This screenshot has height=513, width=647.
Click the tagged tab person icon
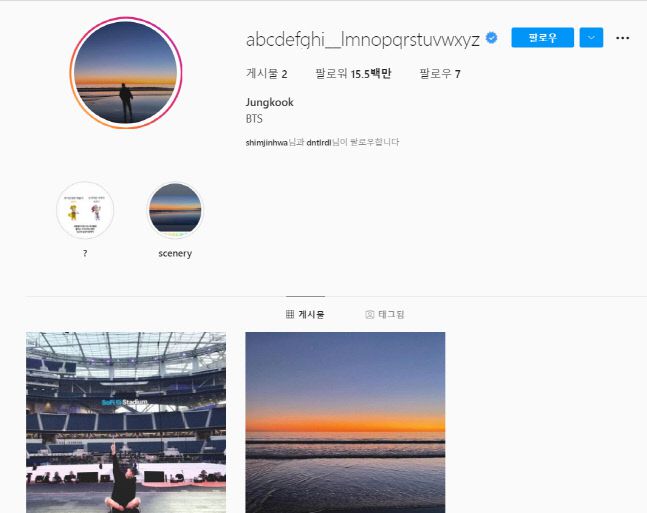click(x=369, y=314)
